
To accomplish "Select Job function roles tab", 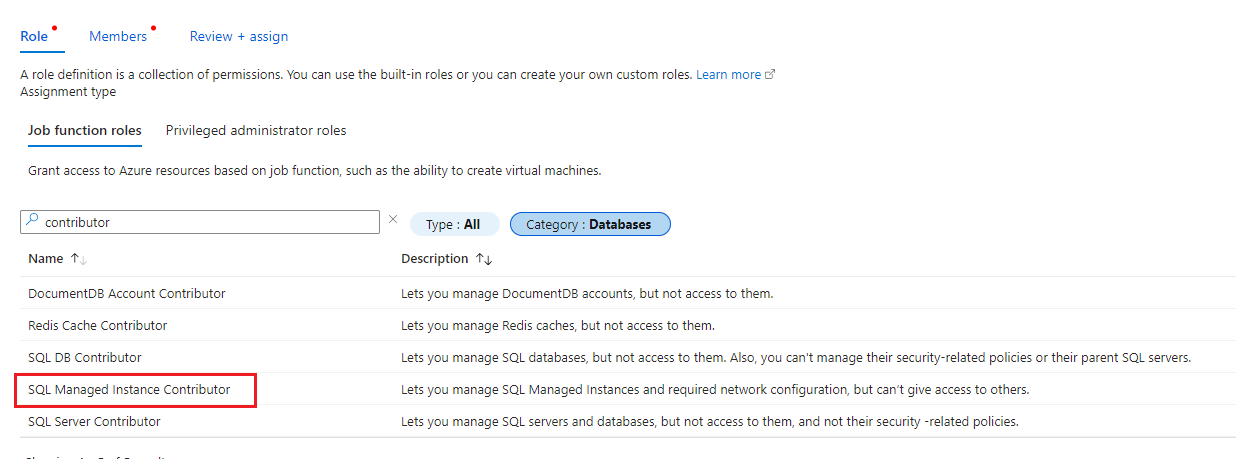I will click(x=85, y=131).
